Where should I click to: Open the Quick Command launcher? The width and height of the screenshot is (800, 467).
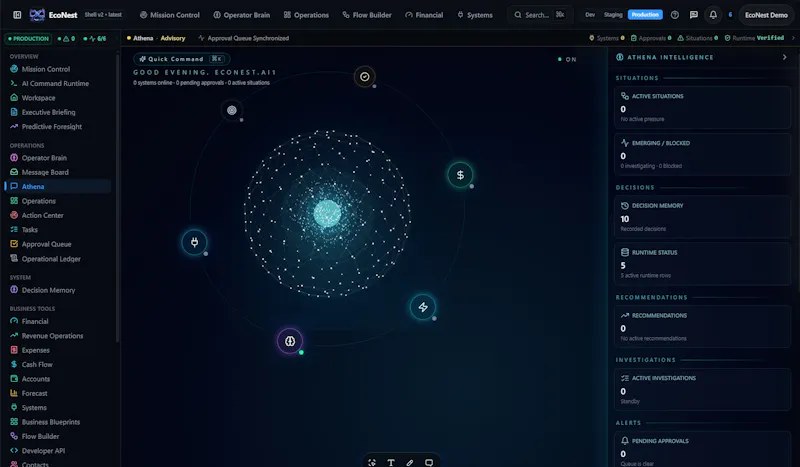181,59
